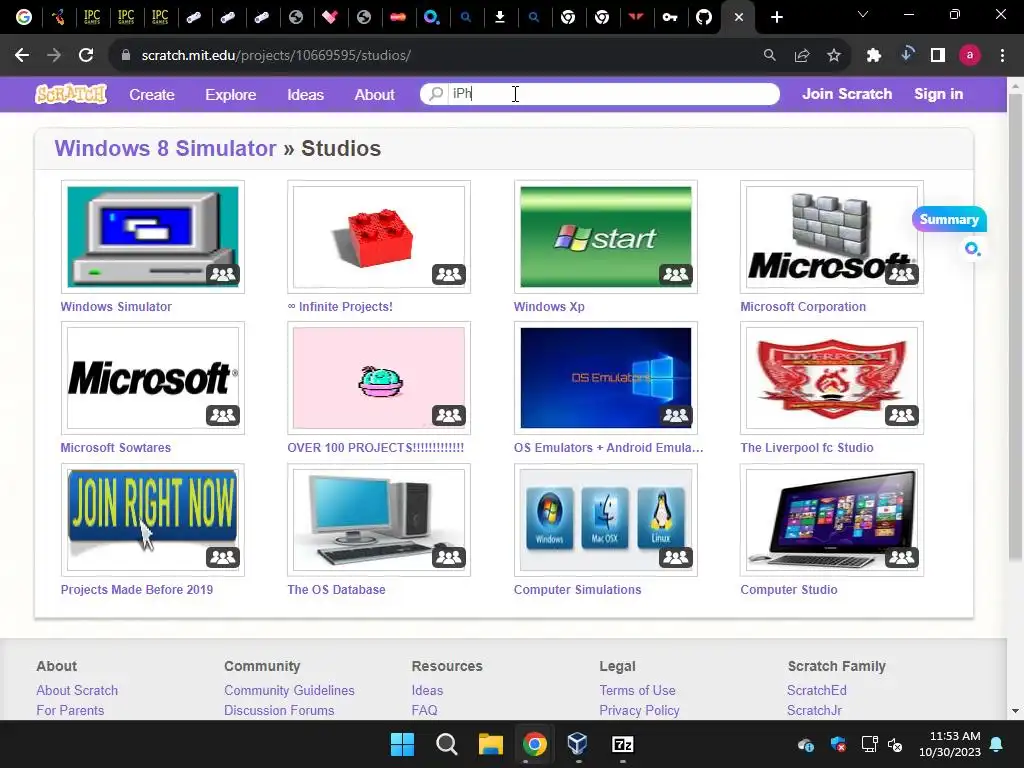
Task: Open the Windows Simulator studio thumbnail
Action: click(x=153, y=237)
